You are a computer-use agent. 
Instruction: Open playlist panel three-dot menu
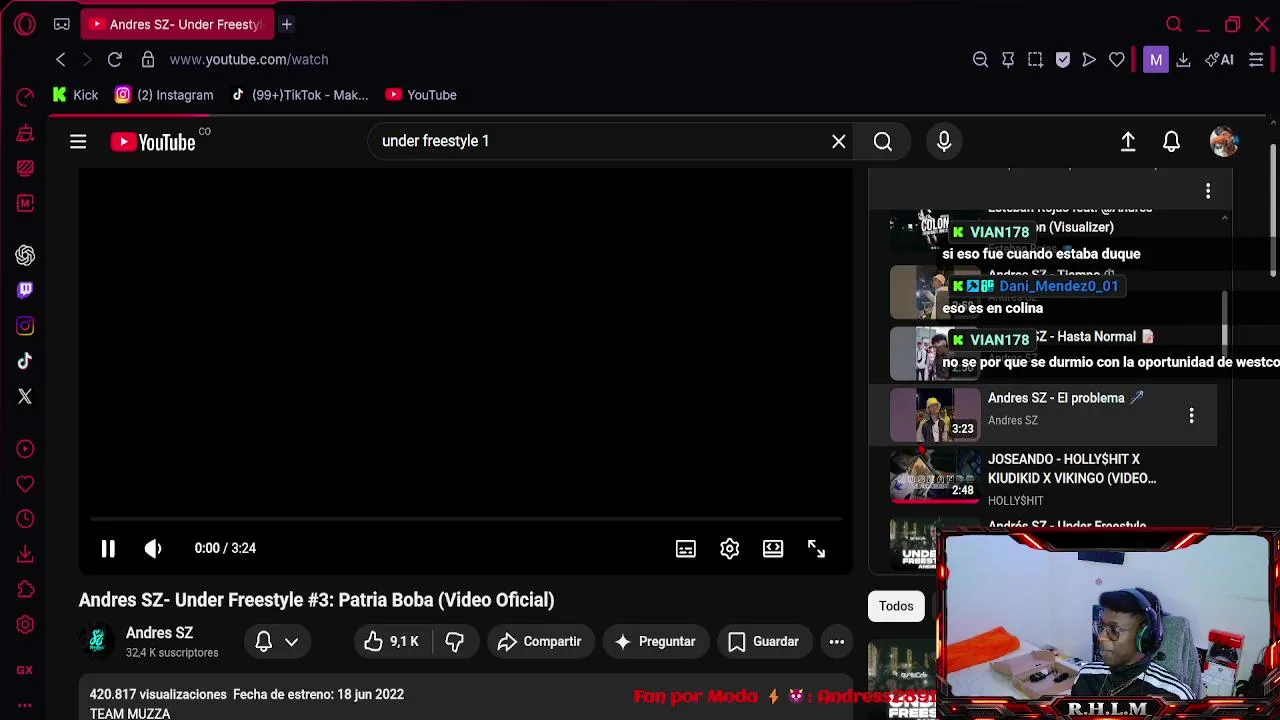(x=1208, y=191)
